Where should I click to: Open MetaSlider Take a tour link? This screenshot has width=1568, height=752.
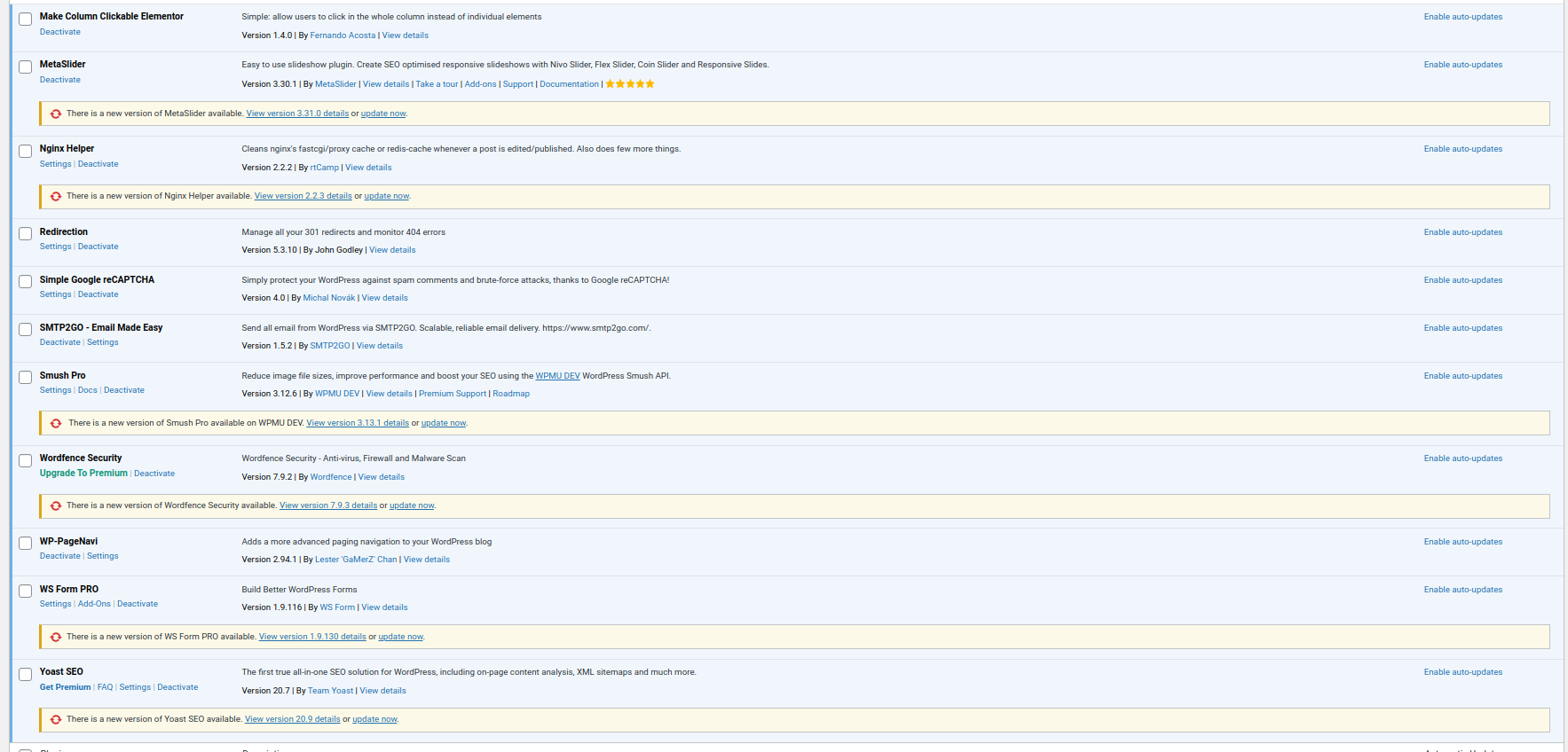(x=437, y=84)
